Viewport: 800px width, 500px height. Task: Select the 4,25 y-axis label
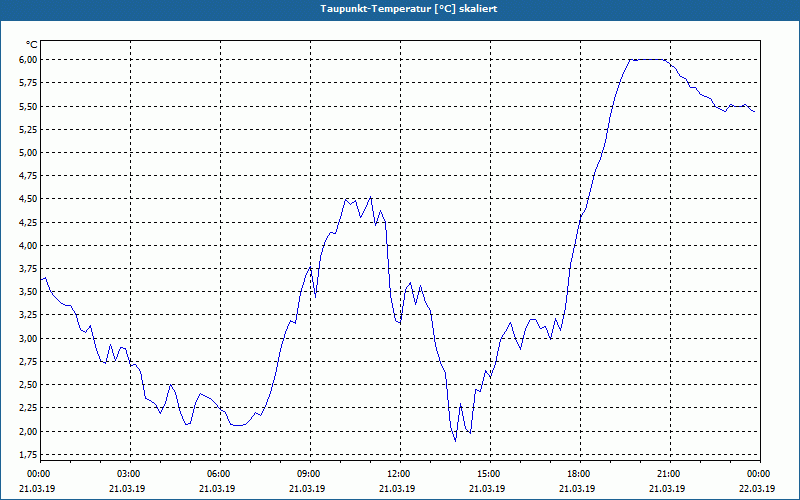coord(28,222)
